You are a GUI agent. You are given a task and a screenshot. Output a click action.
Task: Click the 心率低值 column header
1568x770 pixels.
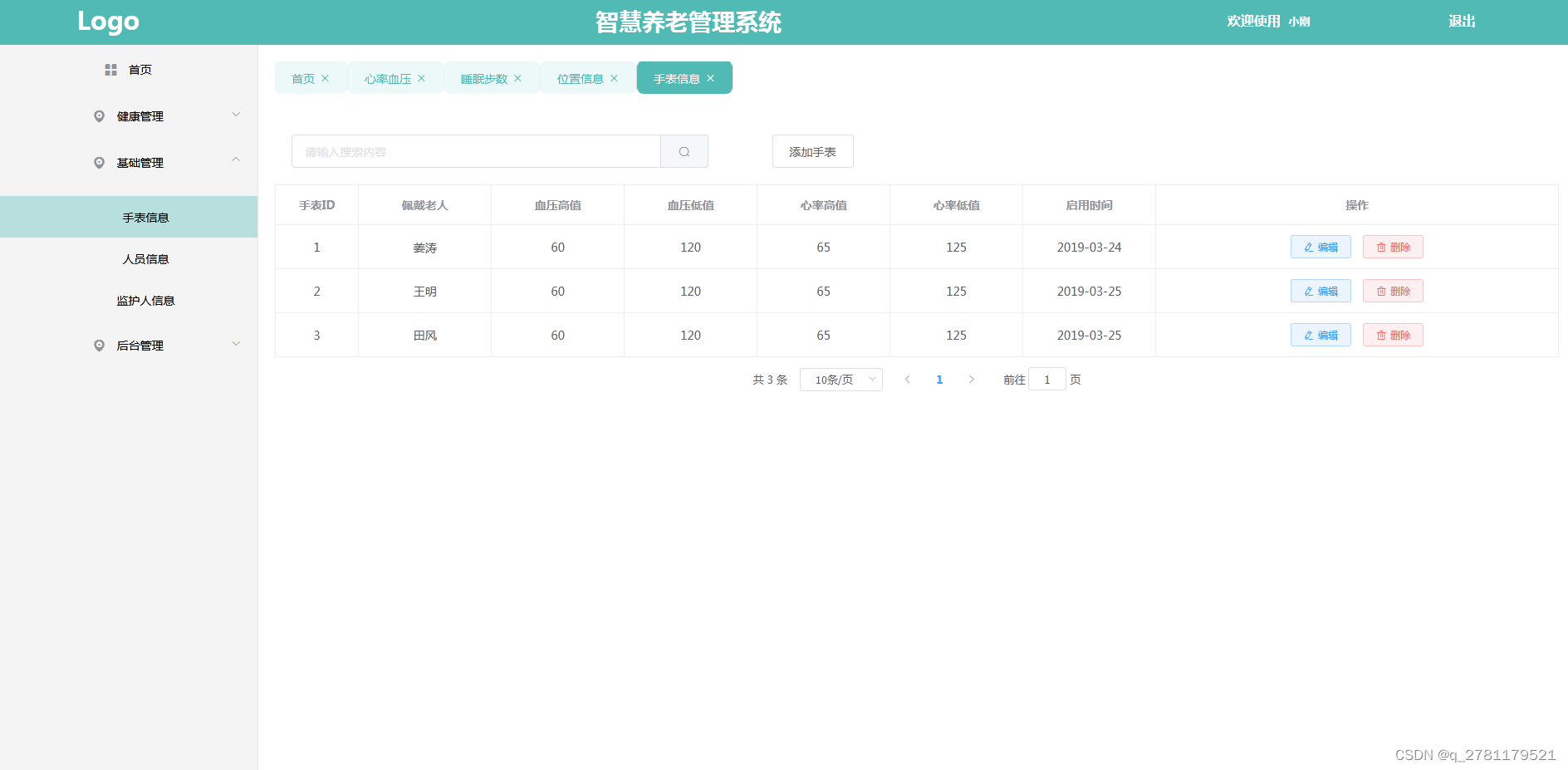click(956, 205)
